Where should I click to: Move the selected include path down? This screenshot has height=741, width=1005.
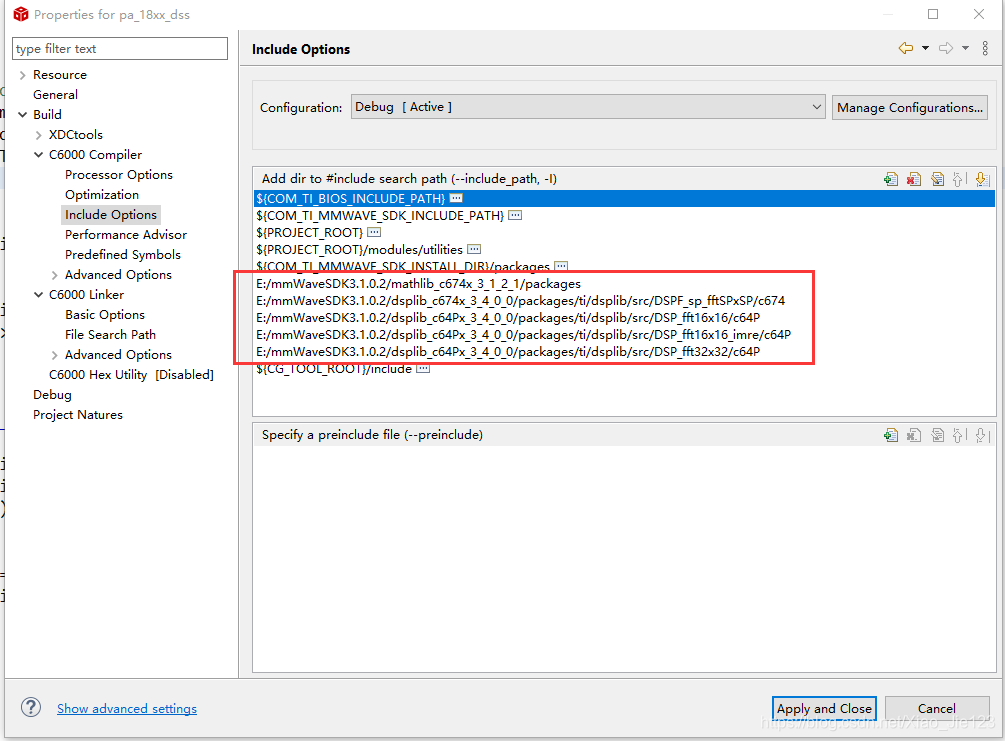pos(982,179)
